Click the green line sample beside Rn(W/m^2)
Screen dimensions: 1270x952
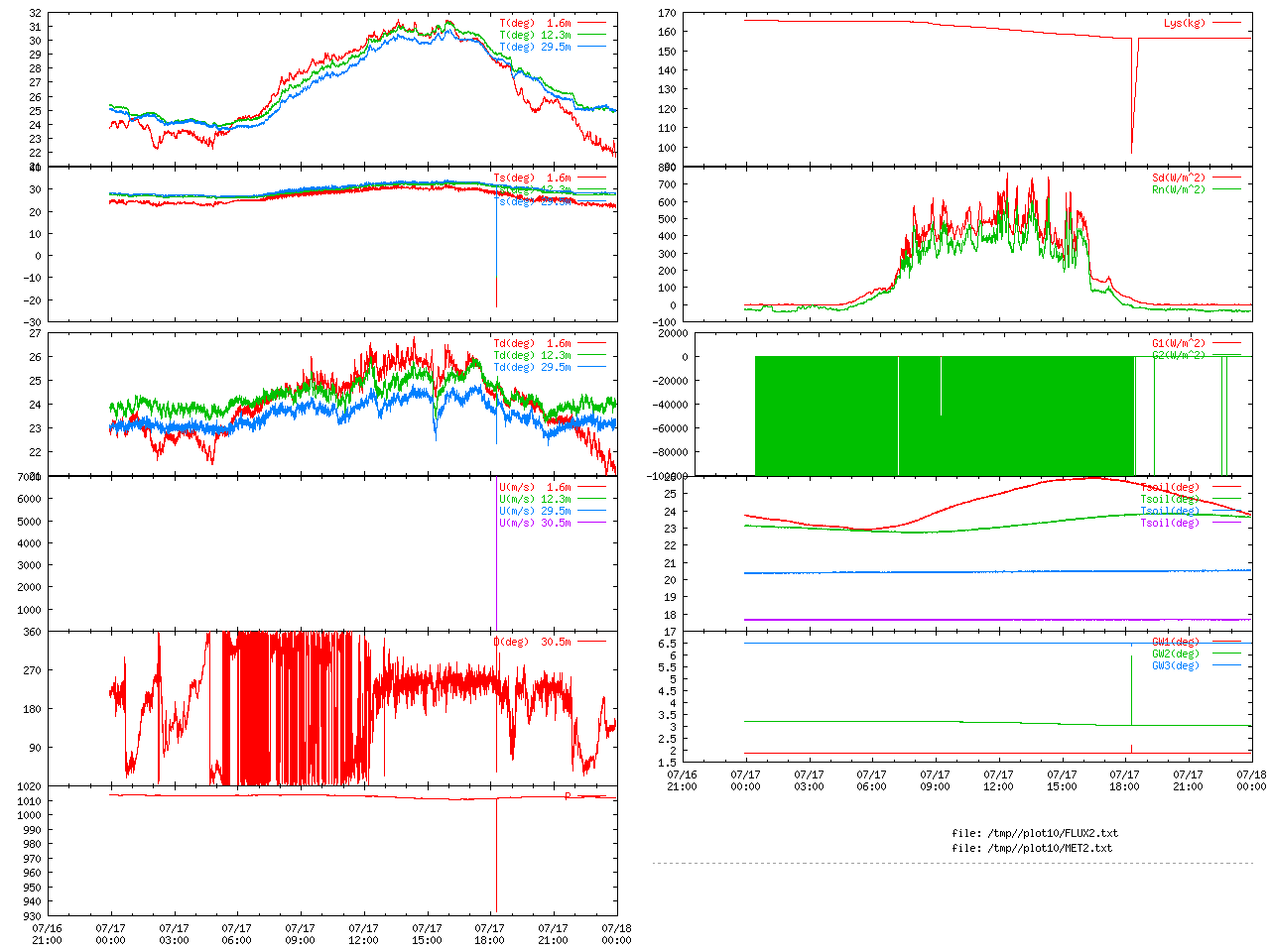(x=1226, y=189)
